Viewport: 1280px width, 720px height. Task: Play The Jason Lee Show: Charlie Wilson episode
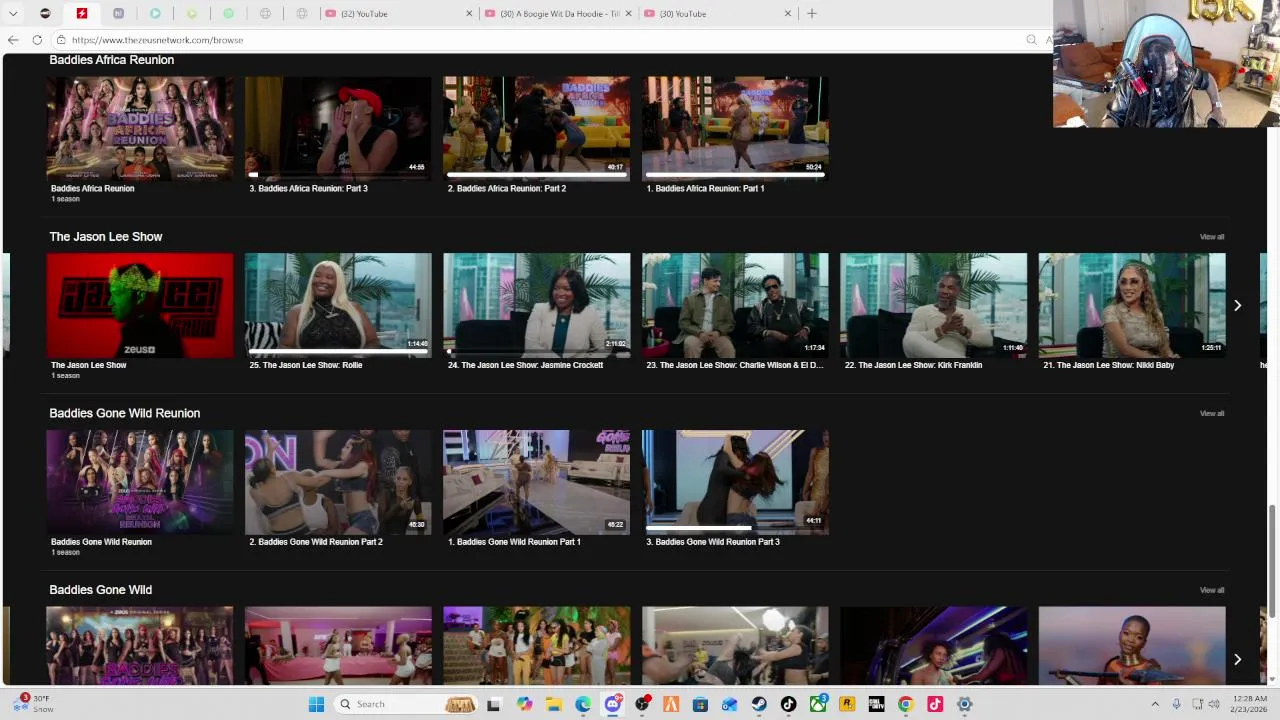pyautogui.click(x=735, y=305)
